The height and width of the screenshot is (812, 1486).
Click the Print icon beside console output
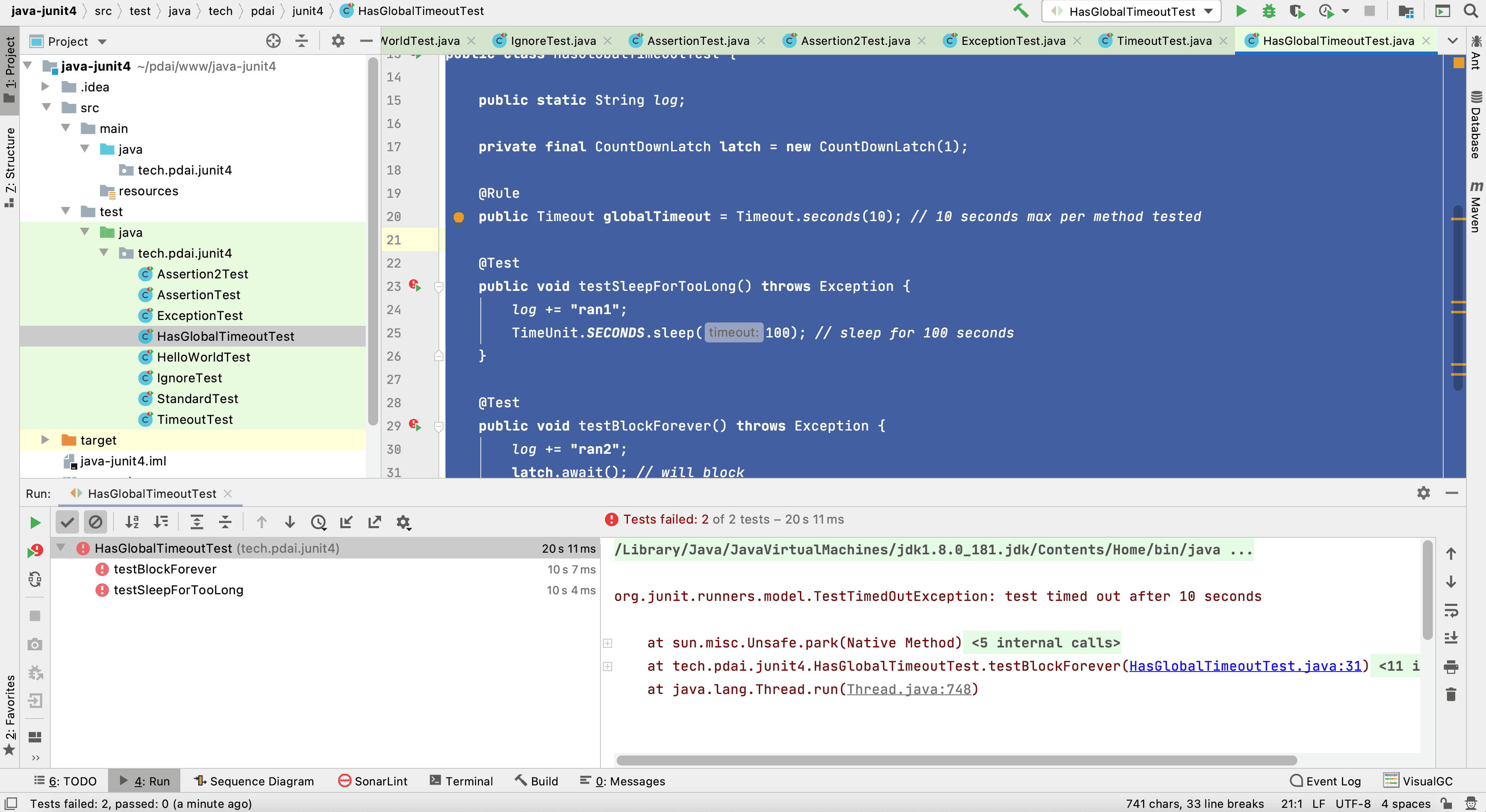[1451, 667]
